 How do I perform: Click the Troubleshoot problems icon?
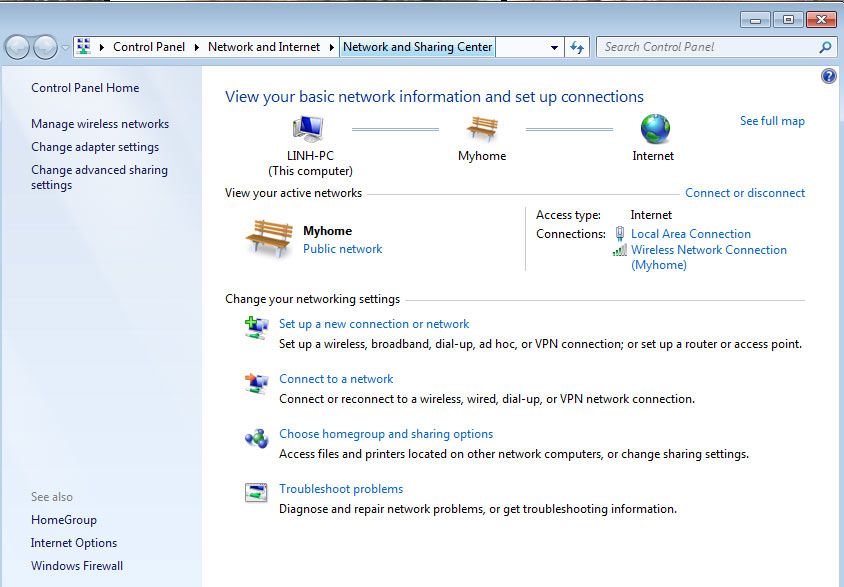click(x=257, y=492)
